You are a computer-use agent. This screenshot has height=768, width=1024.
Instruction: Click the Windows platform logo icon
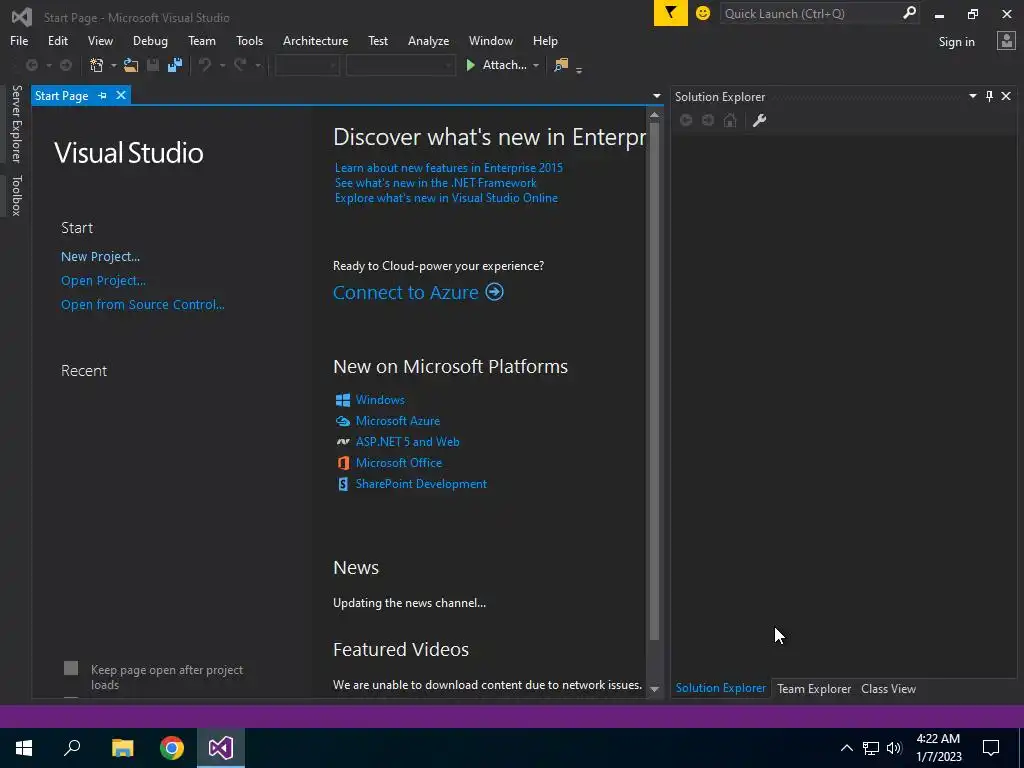pos(343,400)
